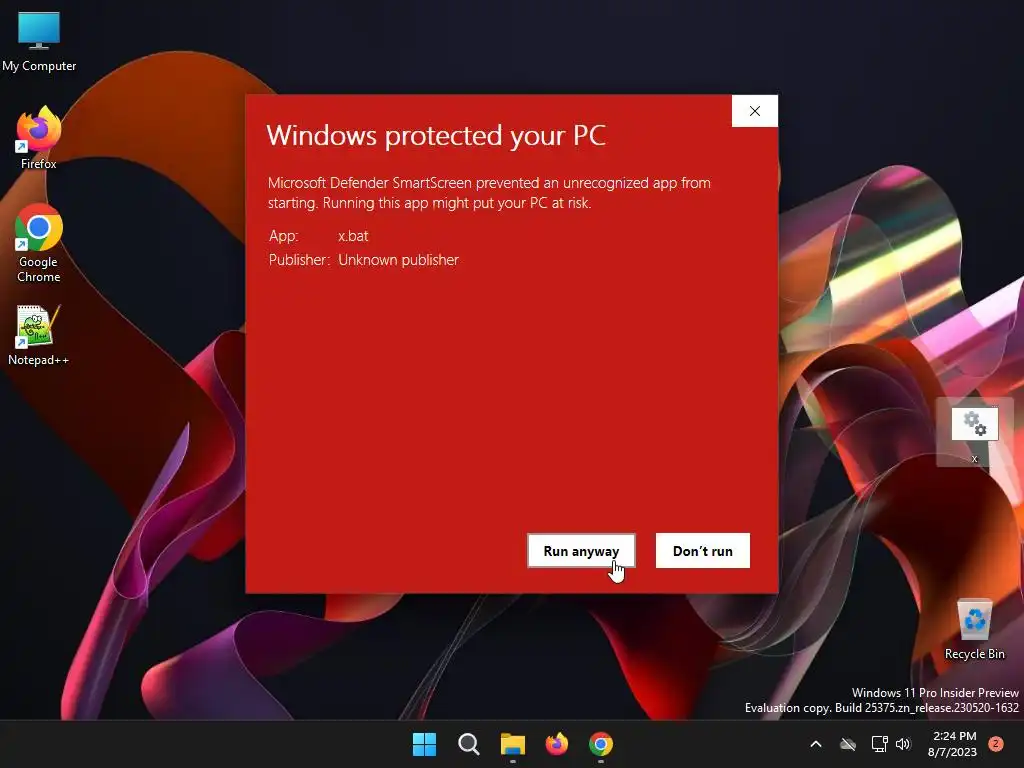Image resolution: width=1024 pixels, height=768 pixels.
Task: Click the x.bat app name text
Action: tap(353, 236)
